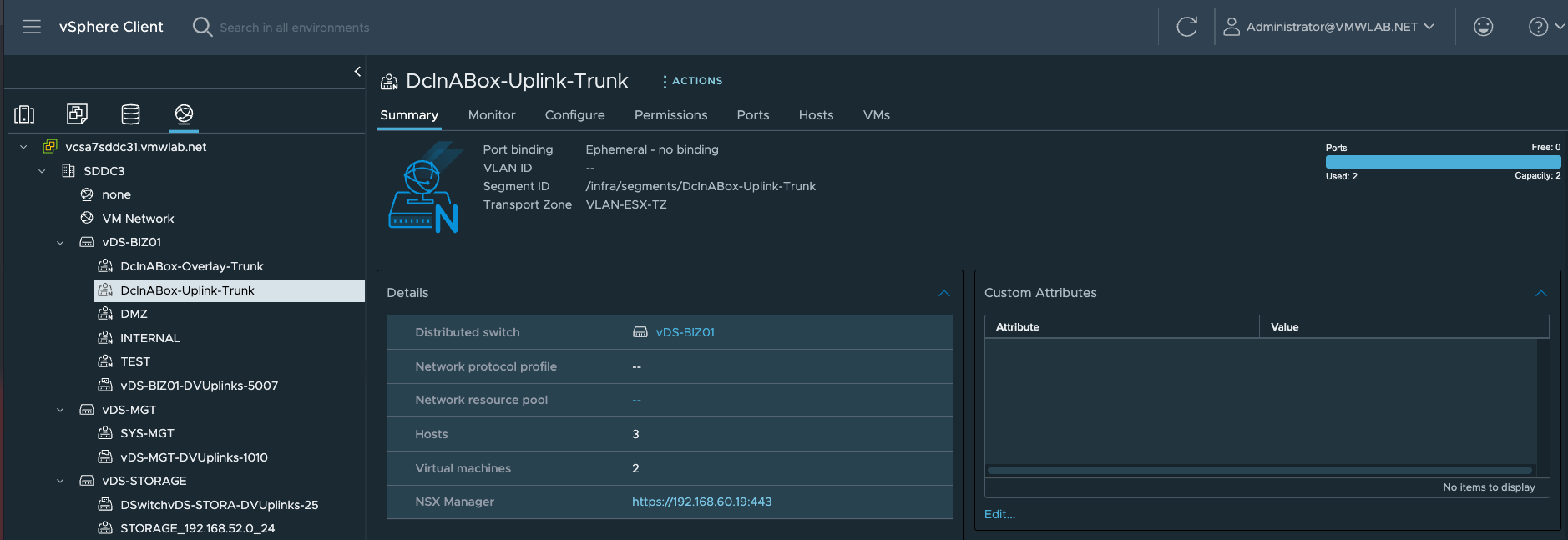Collapse the left navigation pane

click(357, 72)
